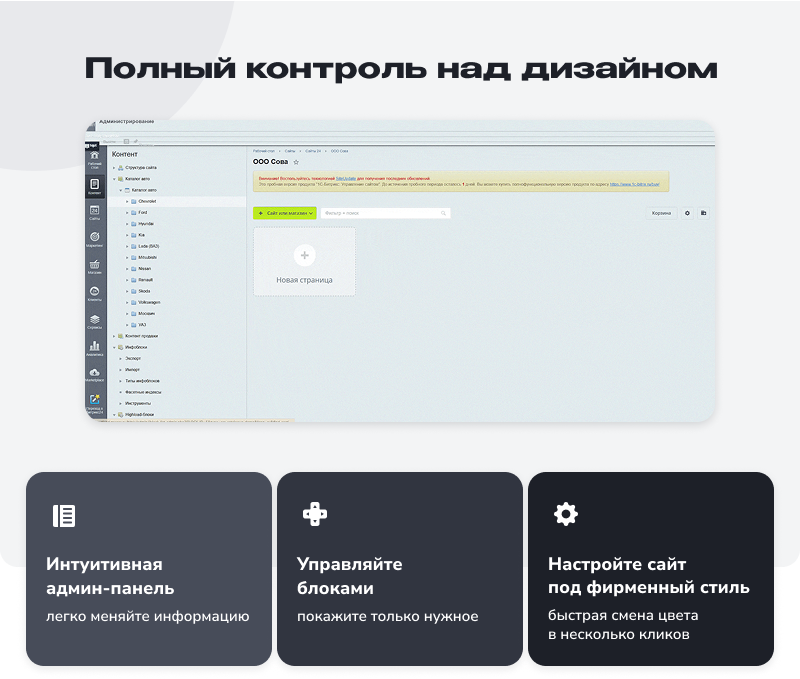Open the Инструменты tree item
This screenshot has width=800, height=679.
[138, 404]
